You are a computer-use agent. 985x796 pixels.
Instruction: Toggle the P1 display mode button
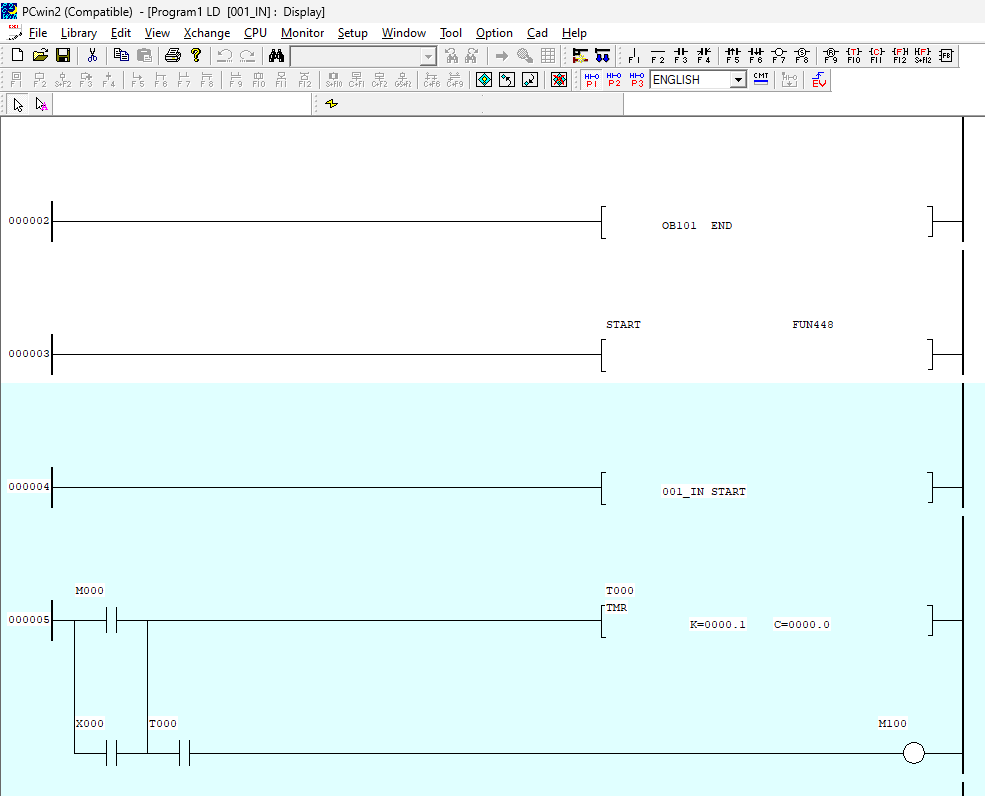pyautogui.click(x=591, y=80)
